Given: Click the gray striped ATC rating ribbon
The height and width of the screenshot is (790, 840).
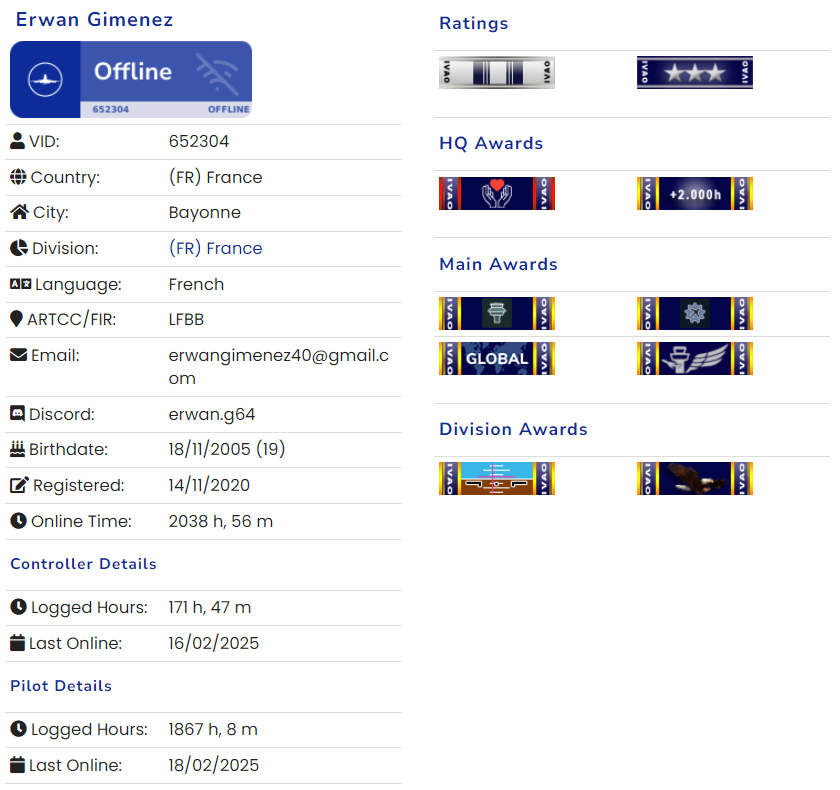Looking at the screenshot, I should [496, 73].
